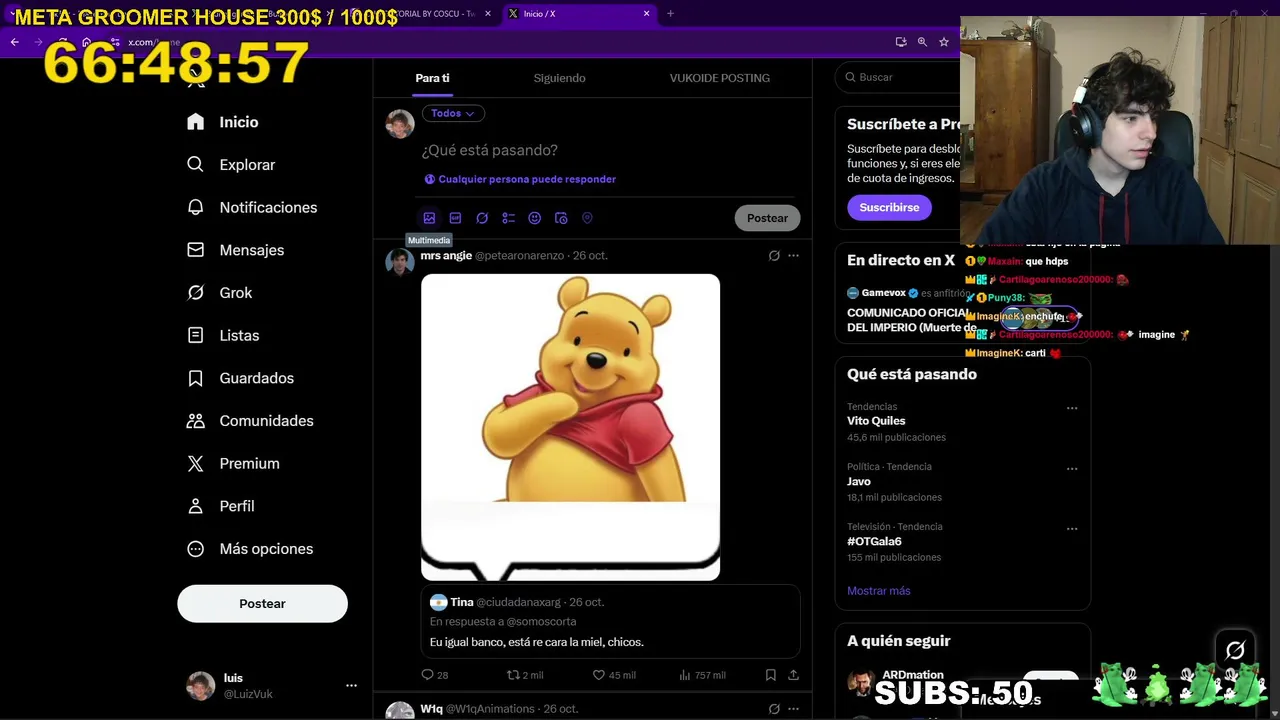This screenshot has height=720, width=1280.
Task: Open Winnie the Pooh image
Action: pyautogui.click(x=570, y=427)
